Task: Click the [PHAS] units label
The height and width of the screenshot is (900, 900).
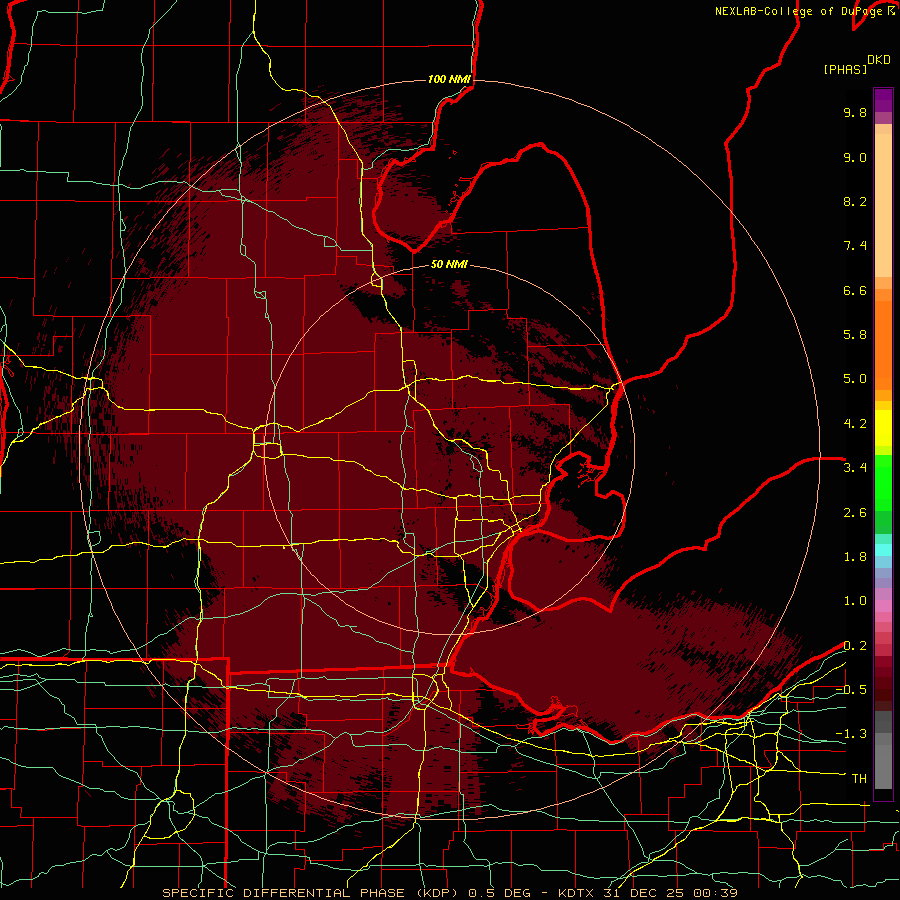Action: pyautogui.click(x=845, y=70)
